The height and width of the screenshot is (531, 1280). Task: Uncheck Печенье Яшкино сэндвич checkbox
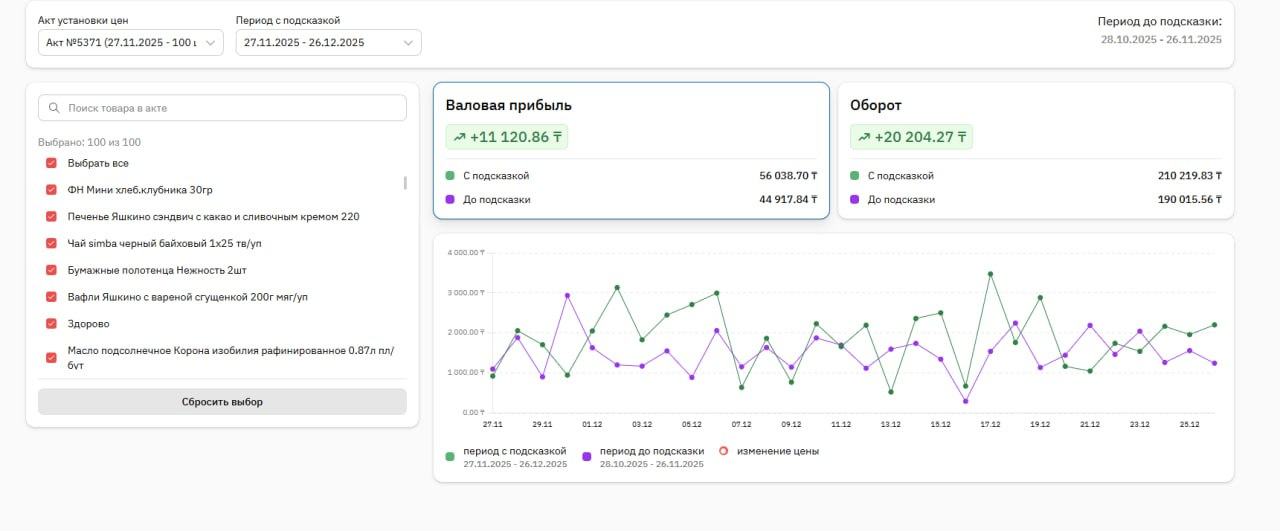pyautogui.click(x=51, y=216)
